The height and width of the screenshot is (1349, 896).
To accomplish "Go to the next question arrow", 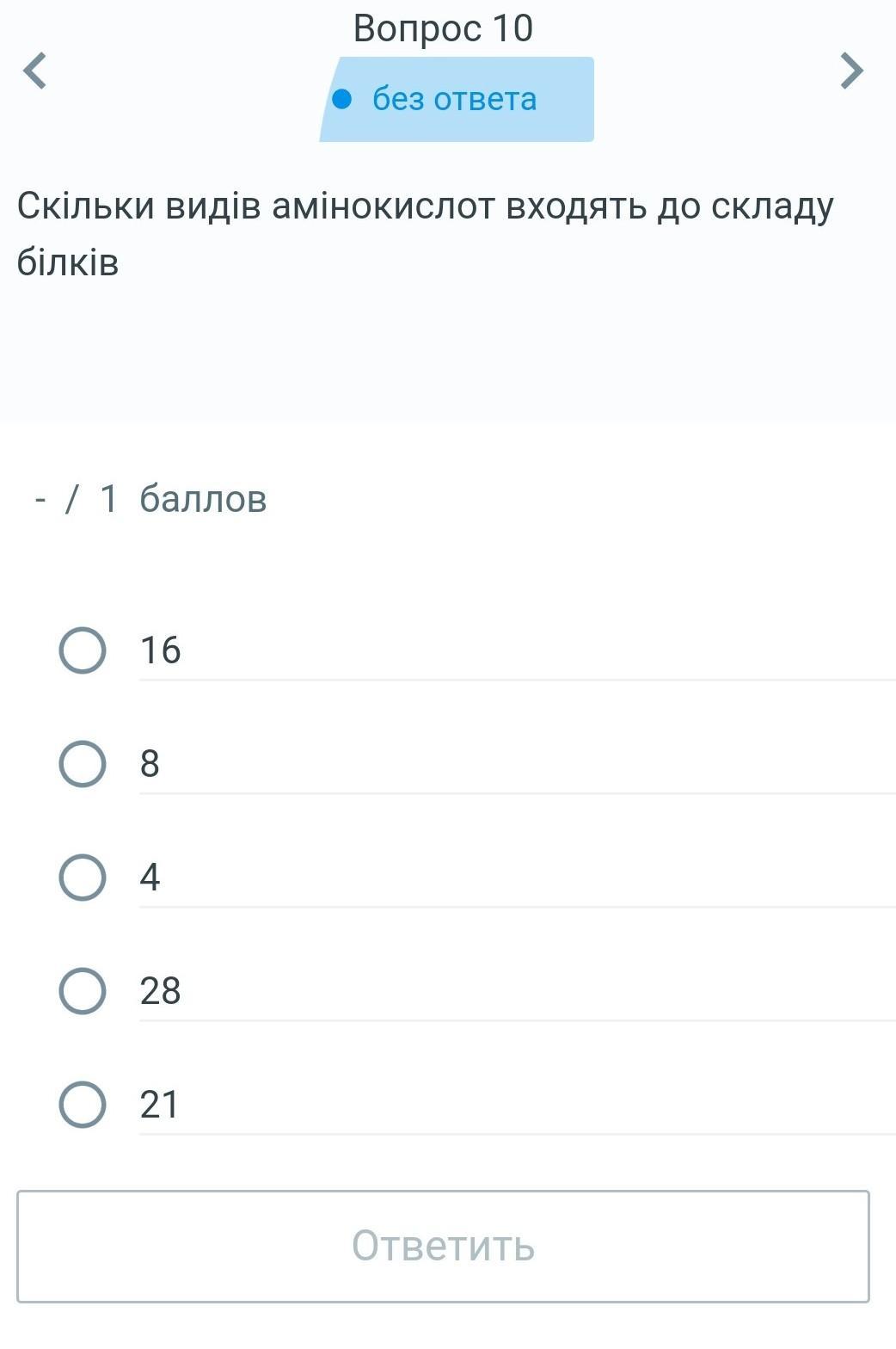I will point(851,71).
